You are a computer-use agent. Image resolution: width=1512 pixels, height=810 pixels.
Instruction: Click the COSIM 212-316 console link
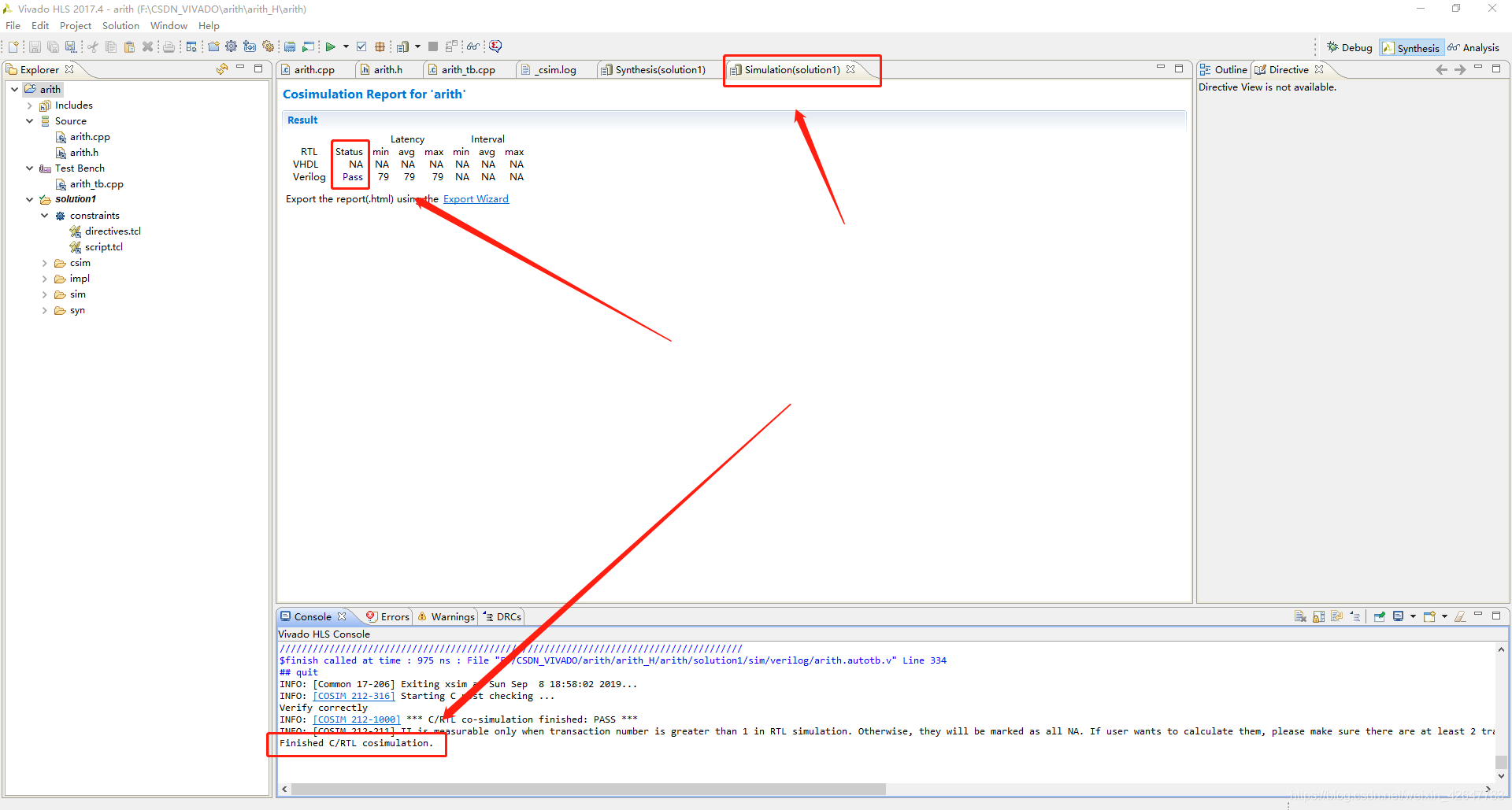click(x=354, y=696)
